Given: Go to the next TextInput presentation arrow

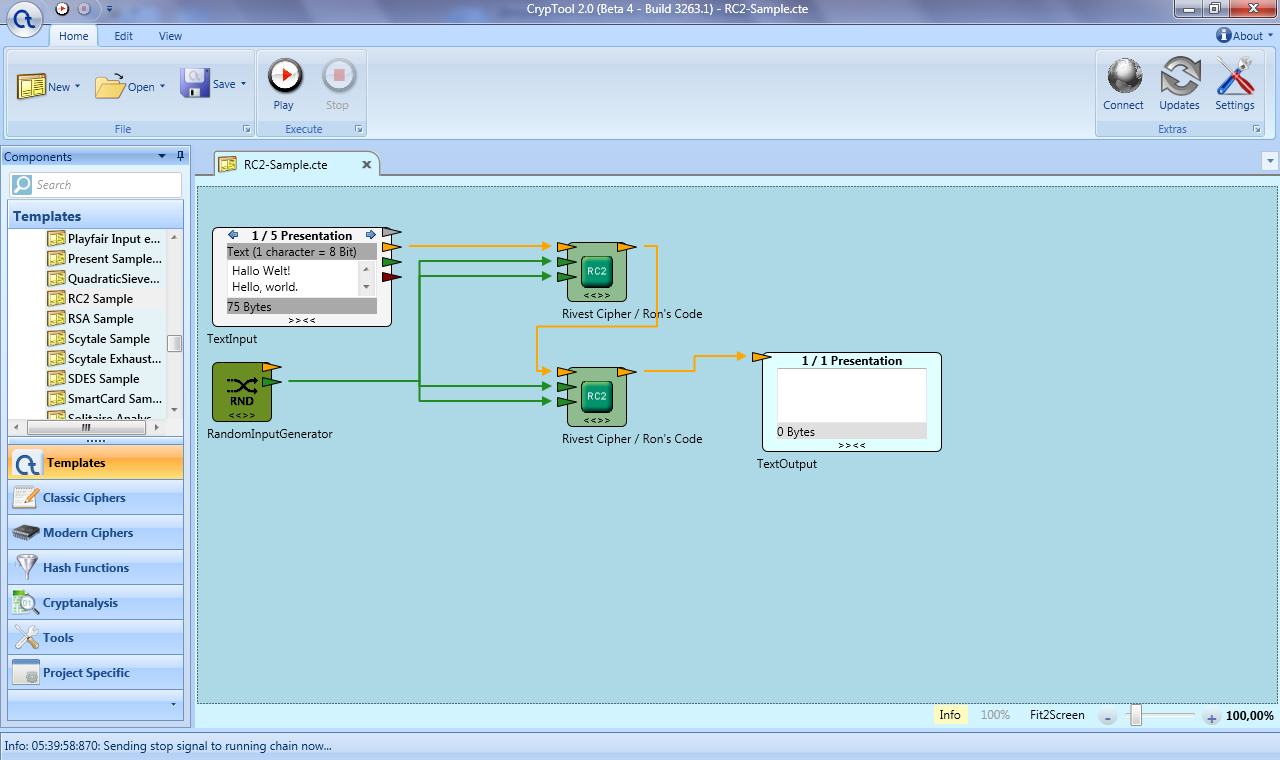Looking at the screenshot, I should [371, 235].
